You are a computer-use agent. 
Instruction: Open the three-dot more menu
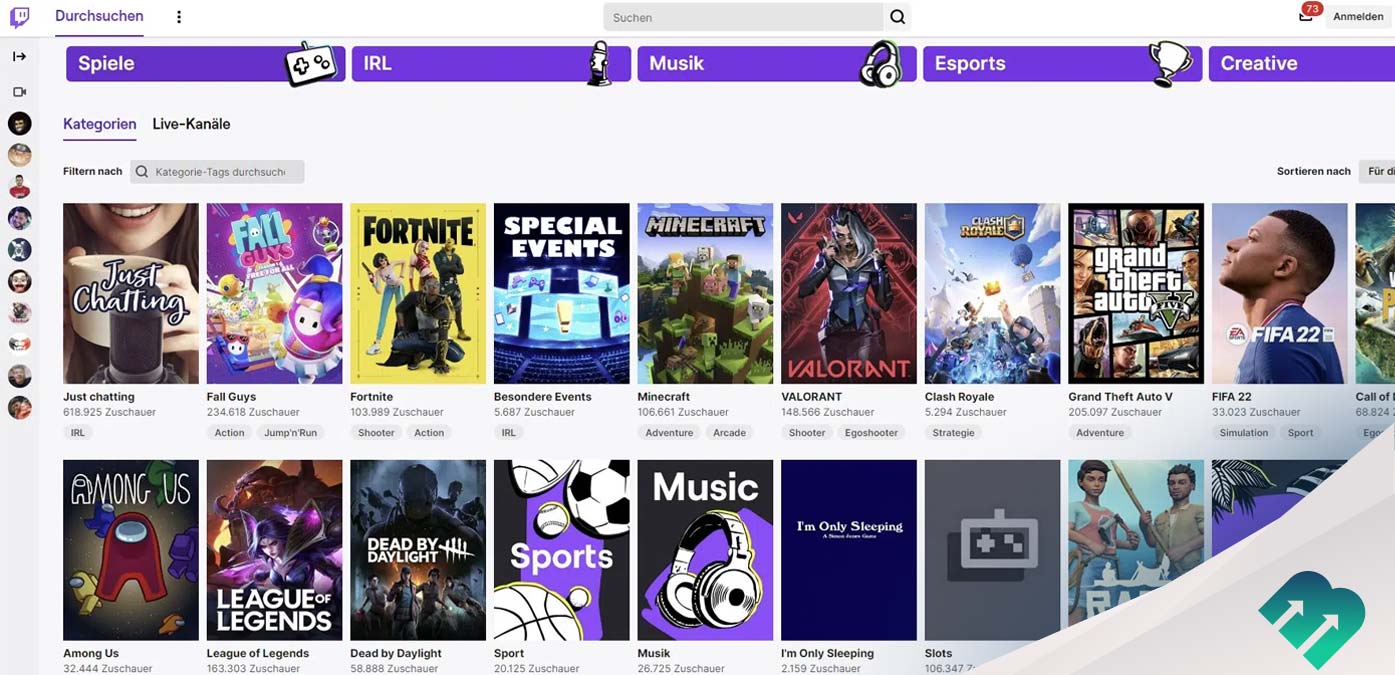(x=179, y=17)
